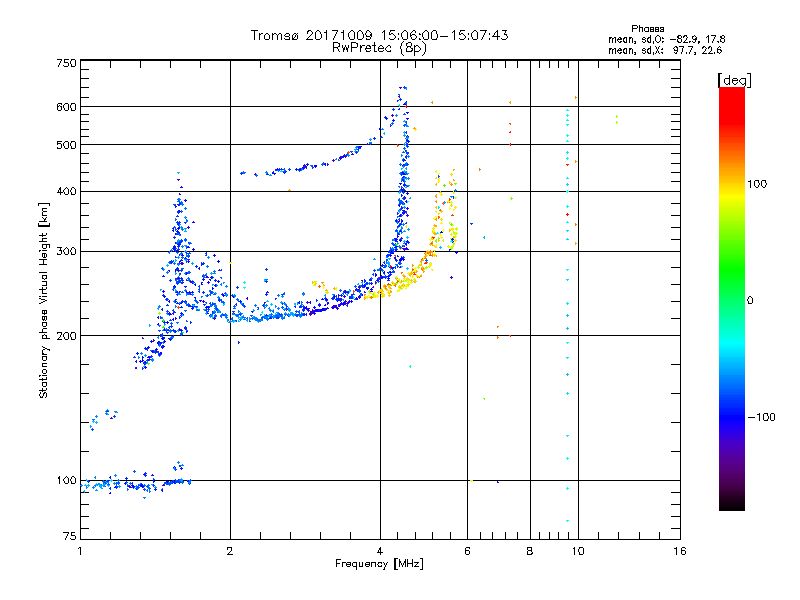Pick the blue colorbar band near -100

click(x=731, y=416)
